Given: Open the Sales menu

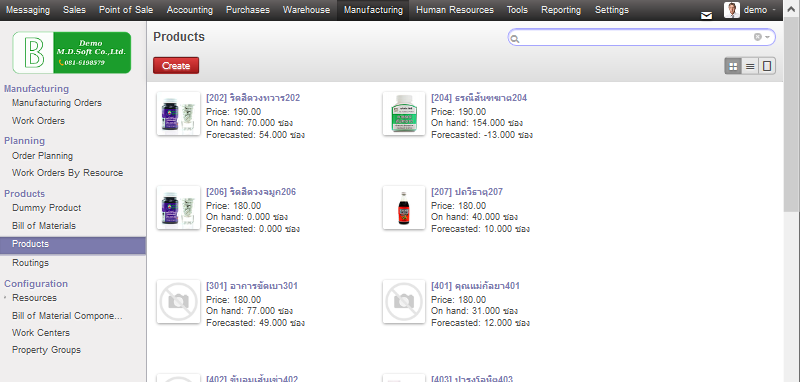Looking at the screenshot, I should tap(74, 10).
